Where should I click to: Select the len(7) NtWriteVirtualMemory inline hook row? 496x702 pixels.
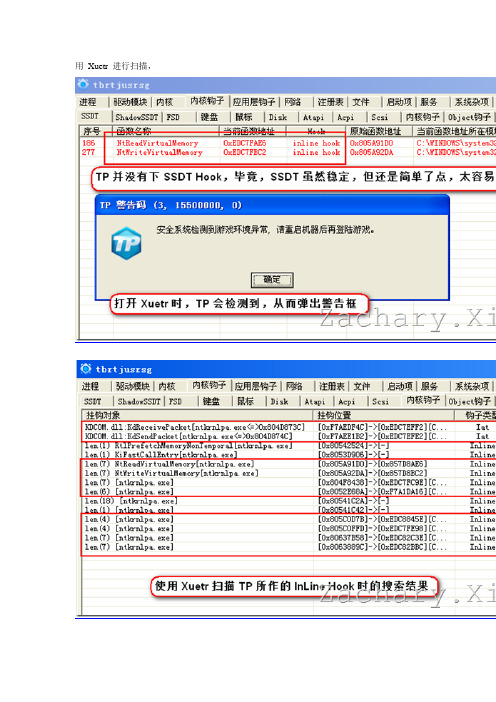(289, 473)
